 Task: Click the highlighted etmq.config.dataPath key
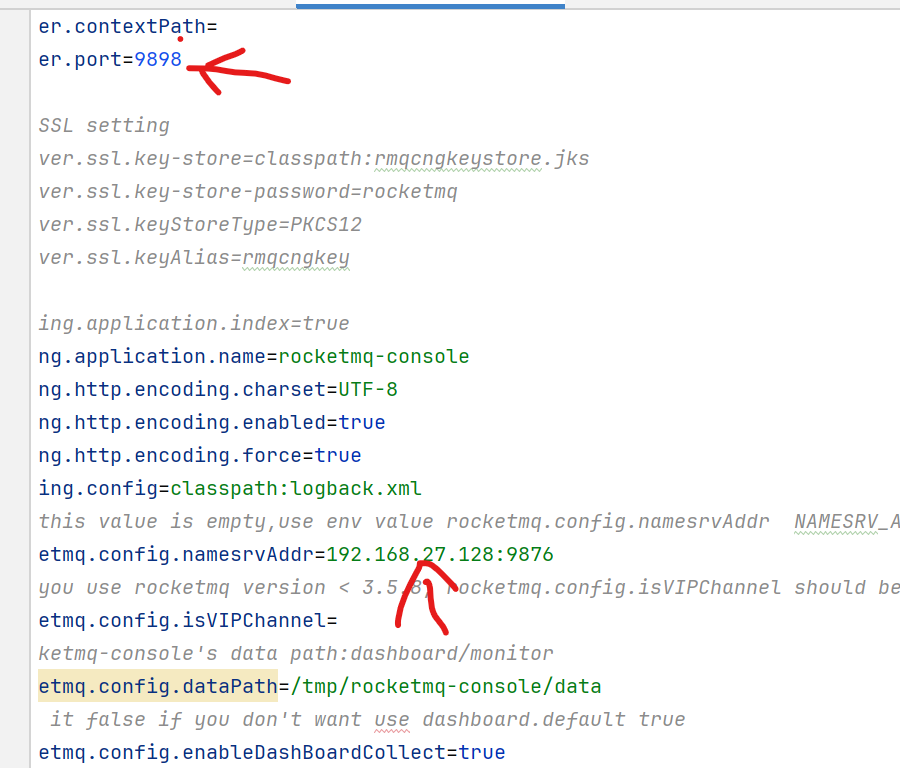click(158, 686)
